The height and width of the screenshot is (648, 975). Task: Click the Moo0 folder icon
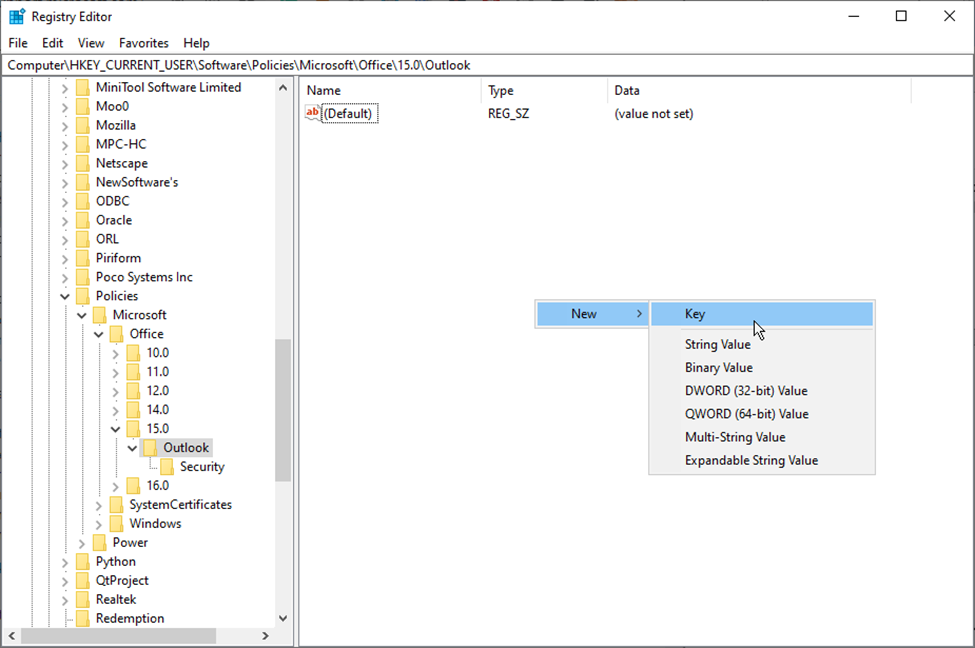pos(83,106)
